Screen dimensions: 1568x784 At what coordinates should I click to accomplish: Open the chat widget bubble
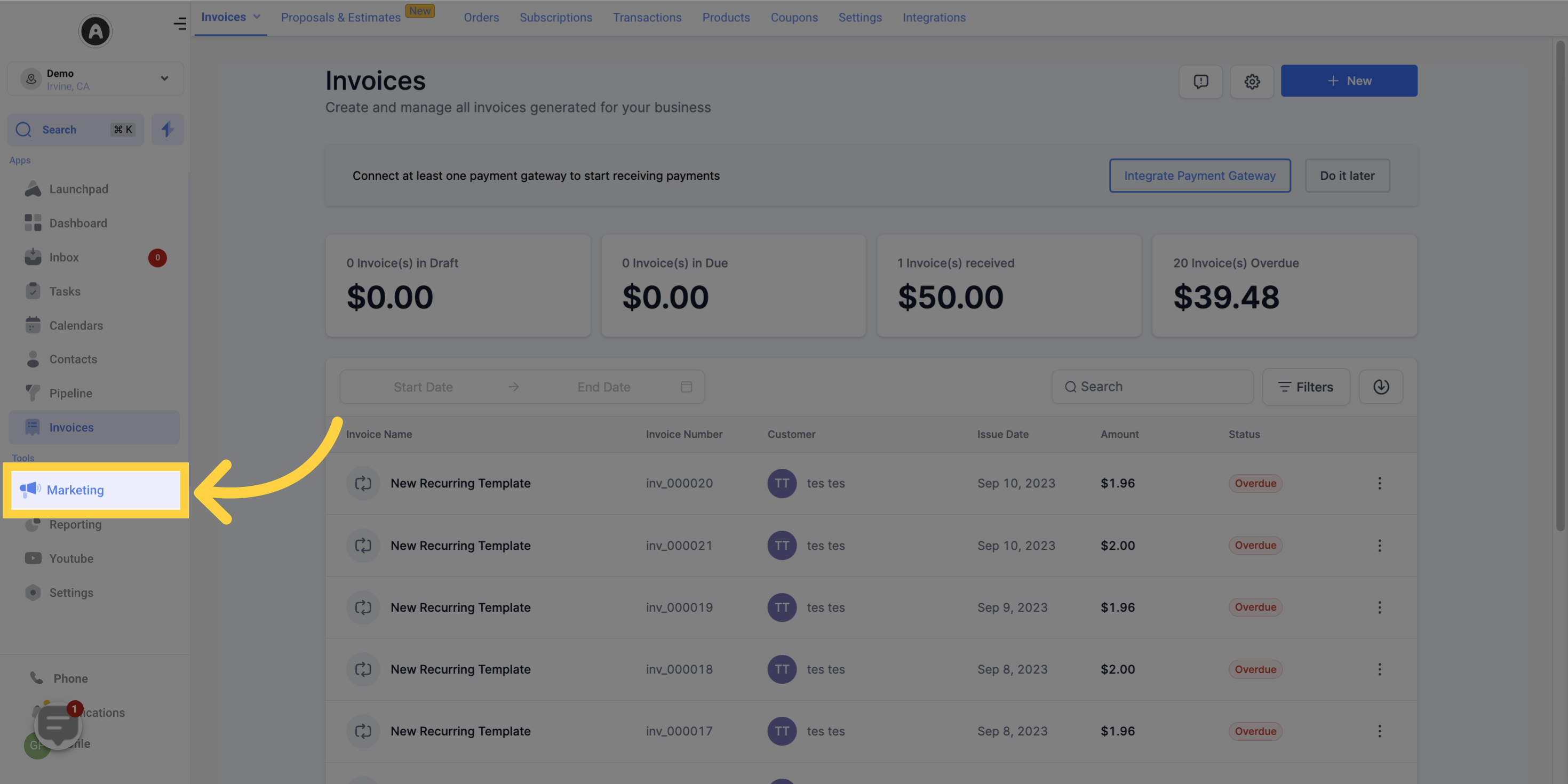58,725
